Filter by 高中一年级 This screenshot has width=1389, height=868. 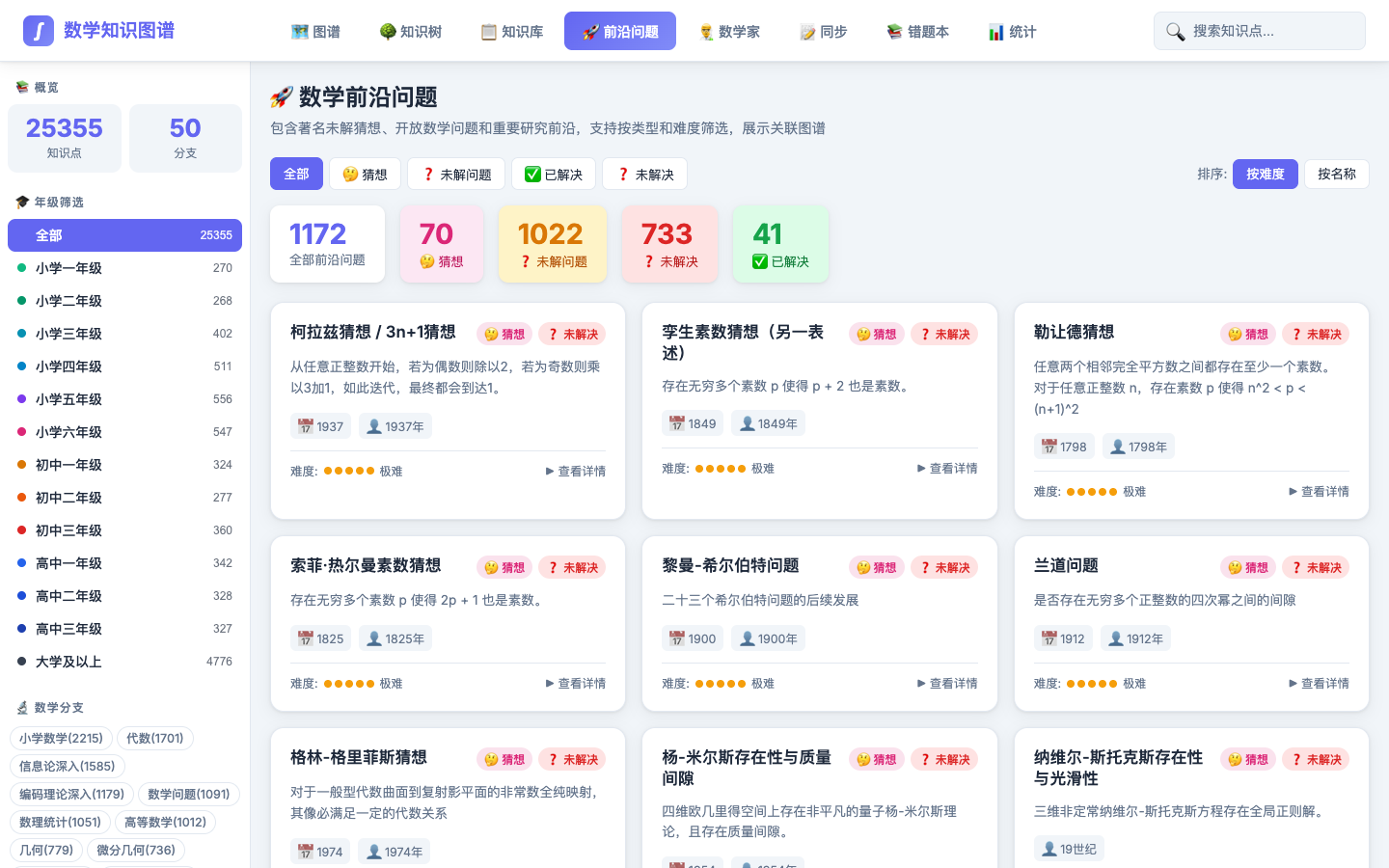[124, 563]
